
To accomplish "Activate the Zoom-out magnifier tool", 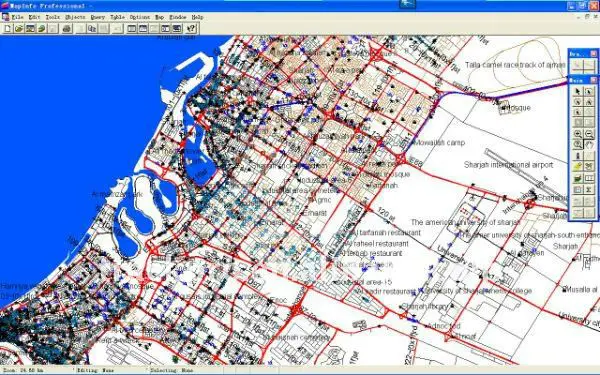I will (589, 134).
